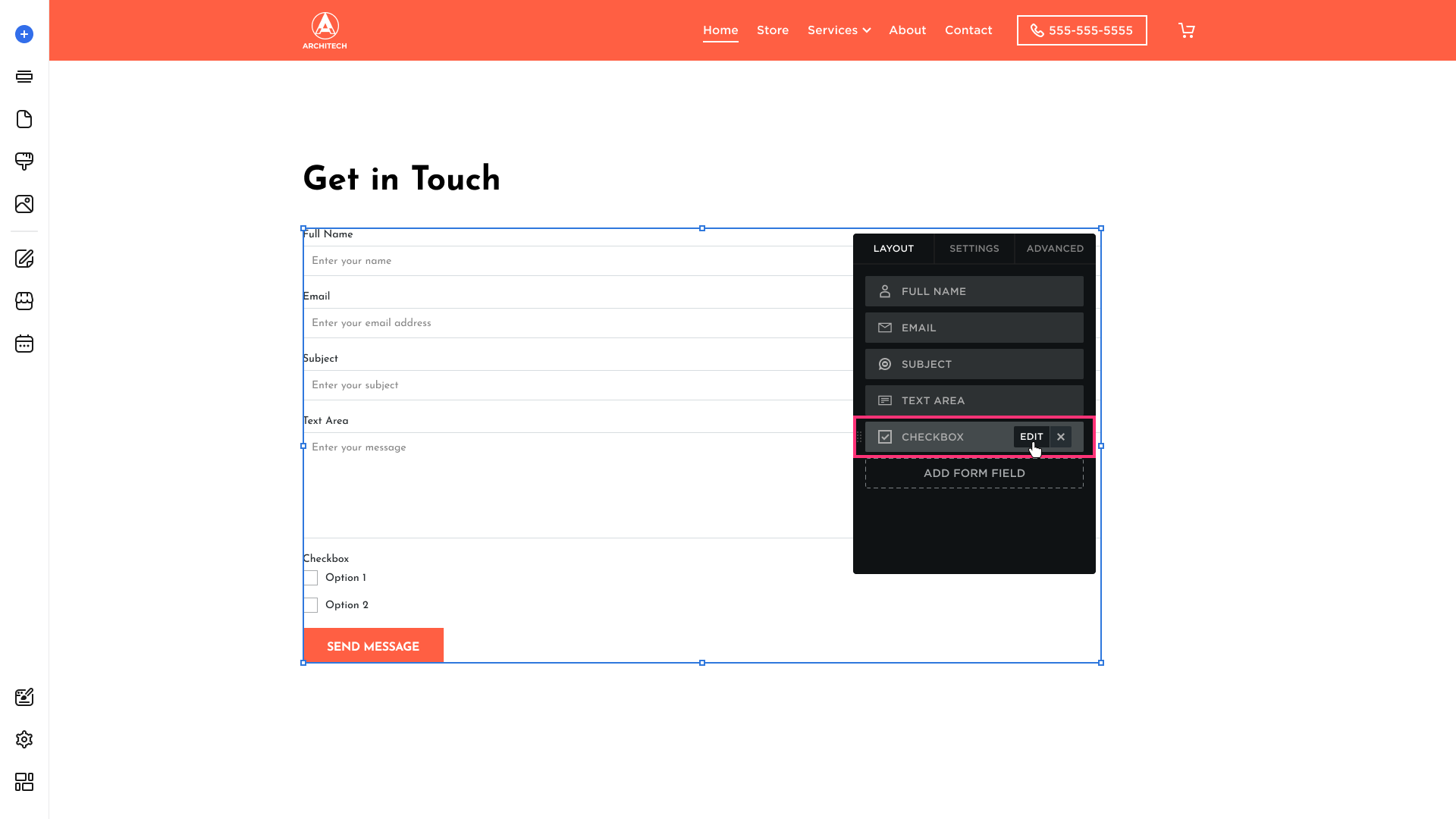This screenshot has height=819, width=1456.
Task: Open the calendar bookings icon in sidebar
Action: coord(24,344)
